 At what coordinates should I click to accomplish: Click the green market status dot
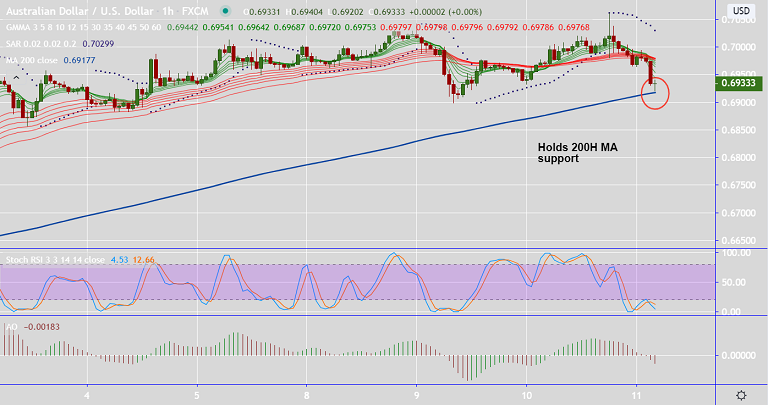tap(225, 11)
